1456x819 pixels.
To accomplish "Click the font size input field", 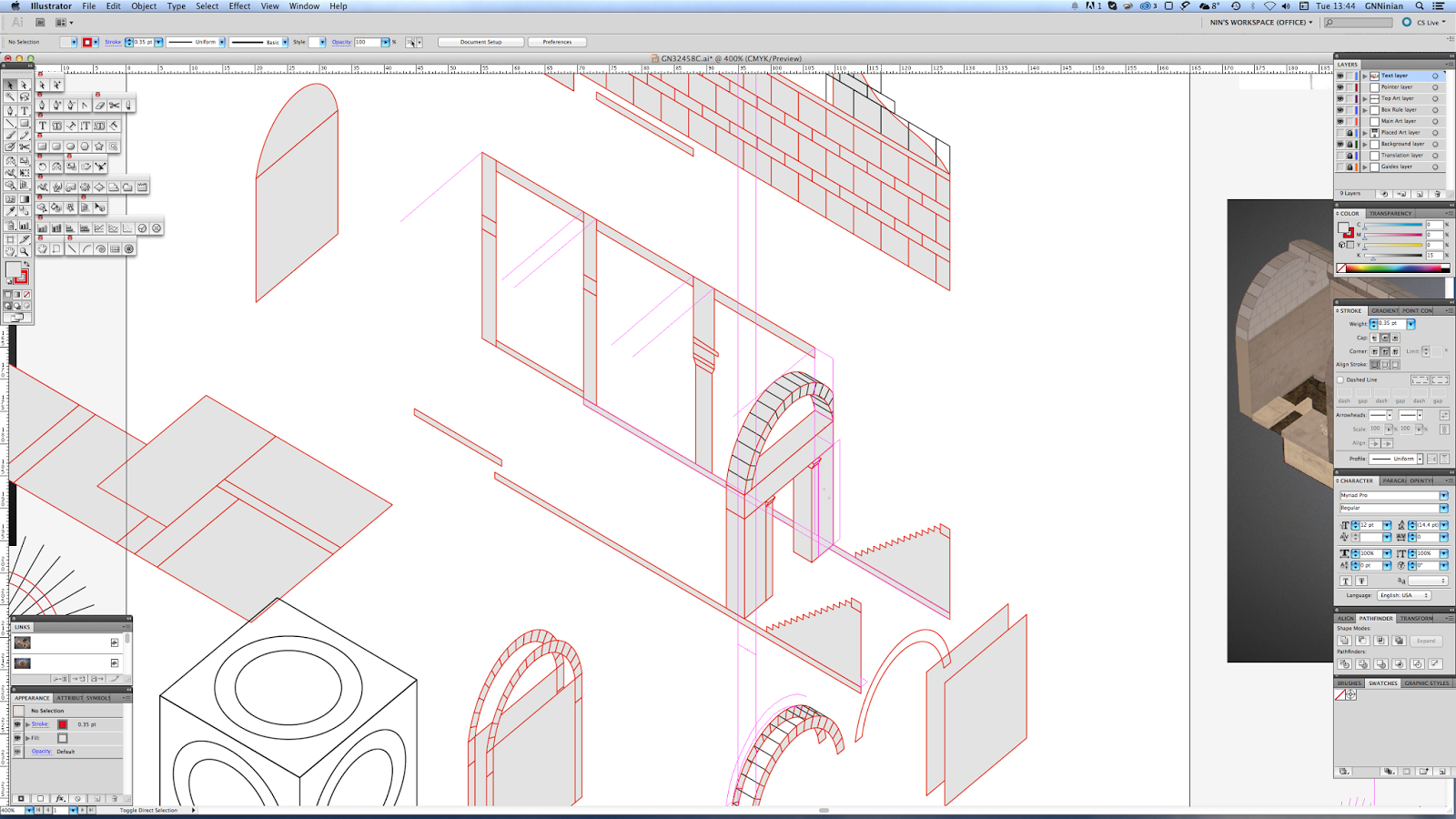I will [1370, 525].
